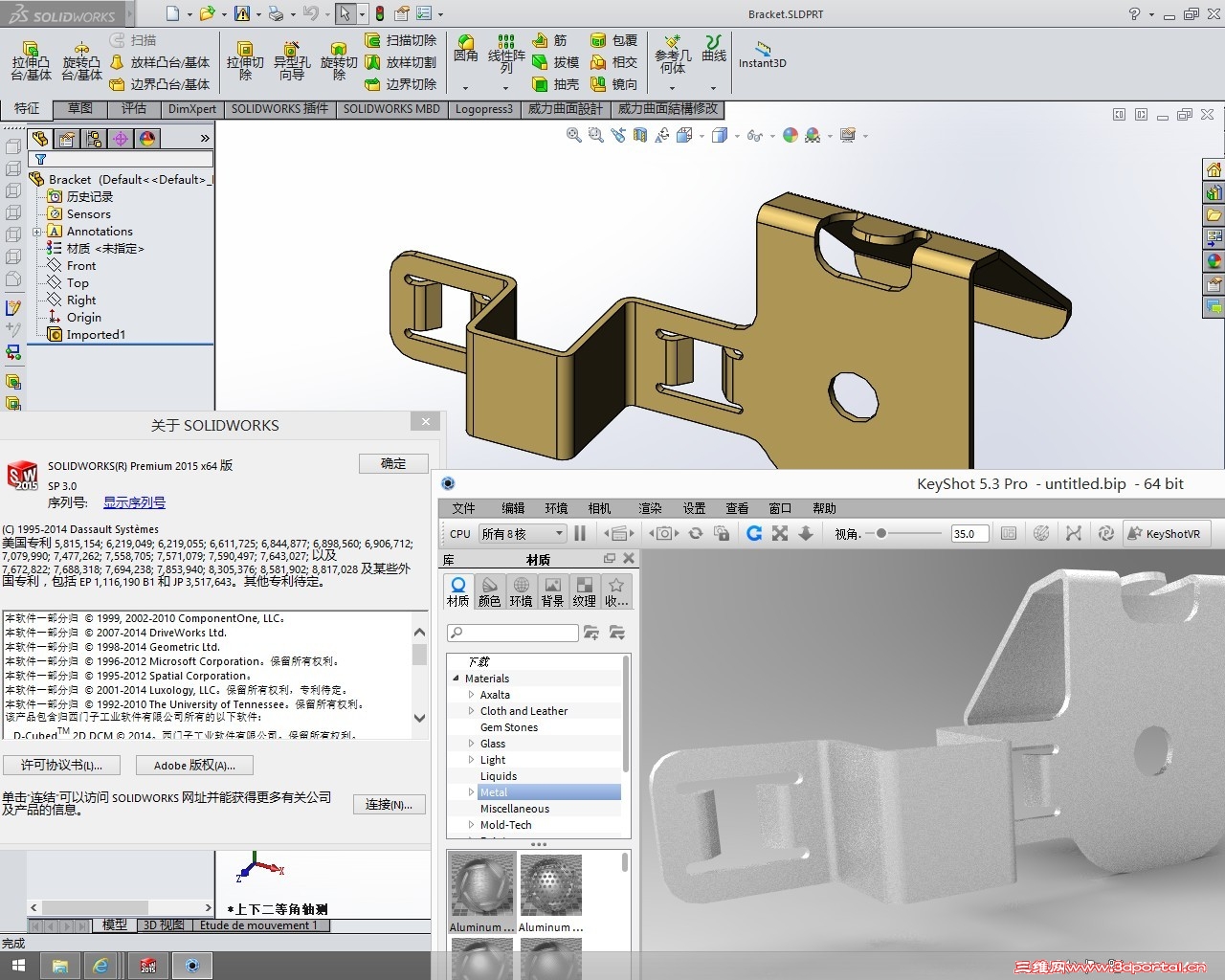Image resolution: width=1225 pixels, height=980 pixels.
Task: Toggle the feature tree filter icon
Action: [41, 160]
